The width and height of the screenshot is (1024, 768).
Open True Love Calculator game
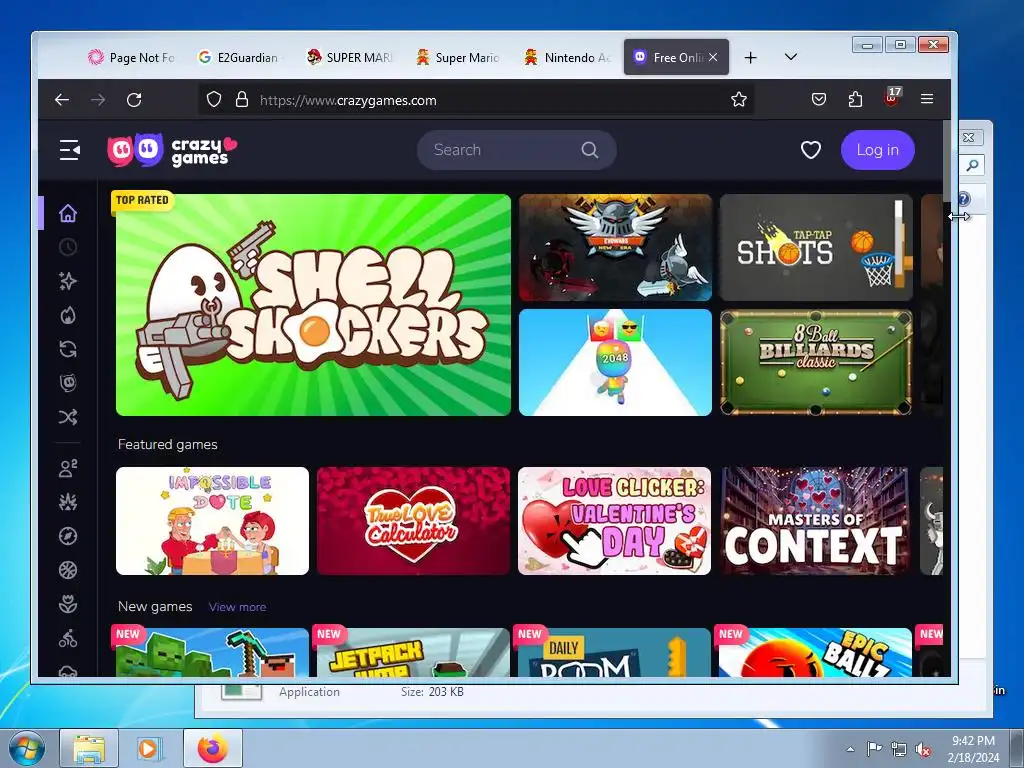click(413, 520)
